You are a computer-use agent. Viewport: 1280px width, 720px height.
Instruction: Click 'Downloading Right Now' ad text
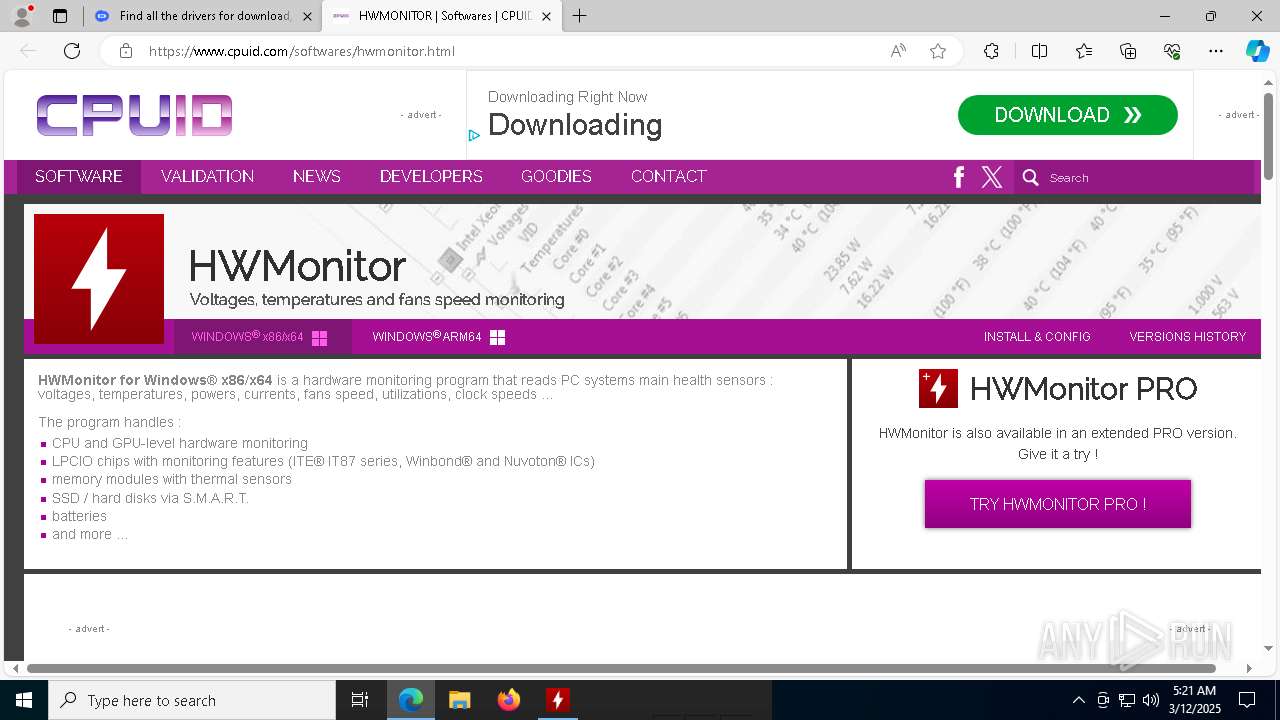pyautogui.click(x=567, y=97)
